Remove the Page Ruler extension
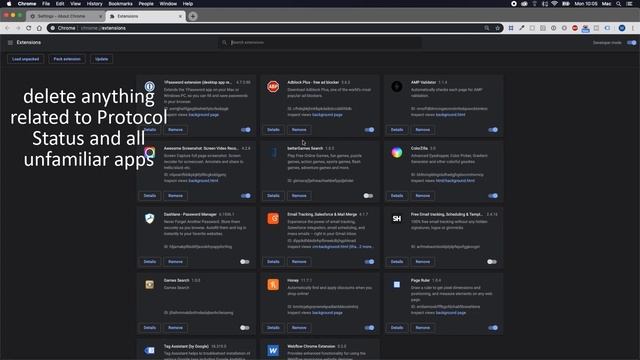 point(423,328)
